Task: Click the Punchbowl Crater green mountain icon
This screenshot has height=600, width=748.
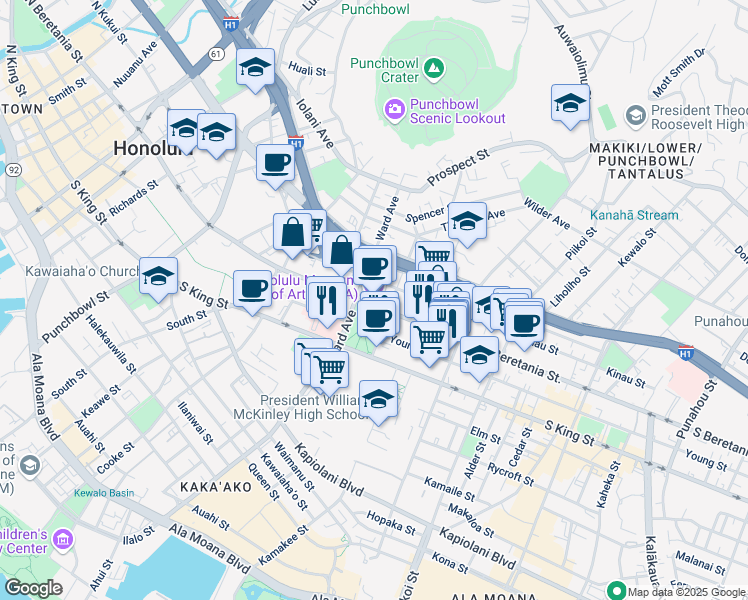Action: [x=434, y=68]
